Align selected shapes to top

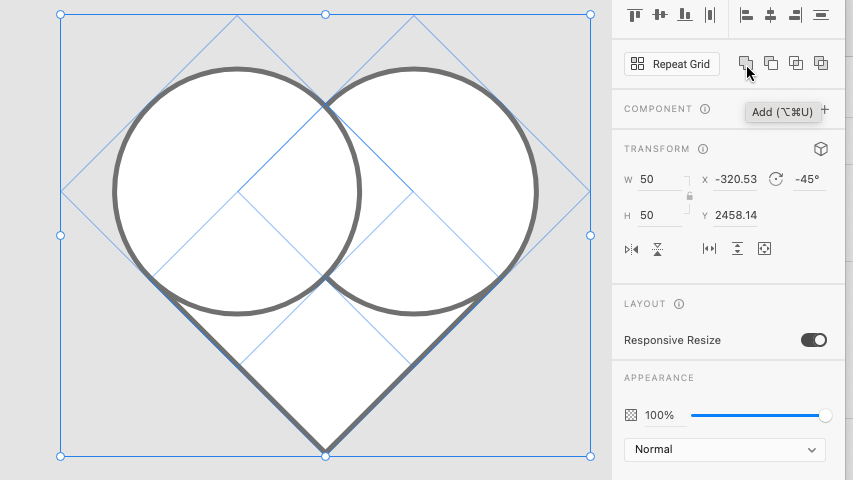click(x=634, y=15)
